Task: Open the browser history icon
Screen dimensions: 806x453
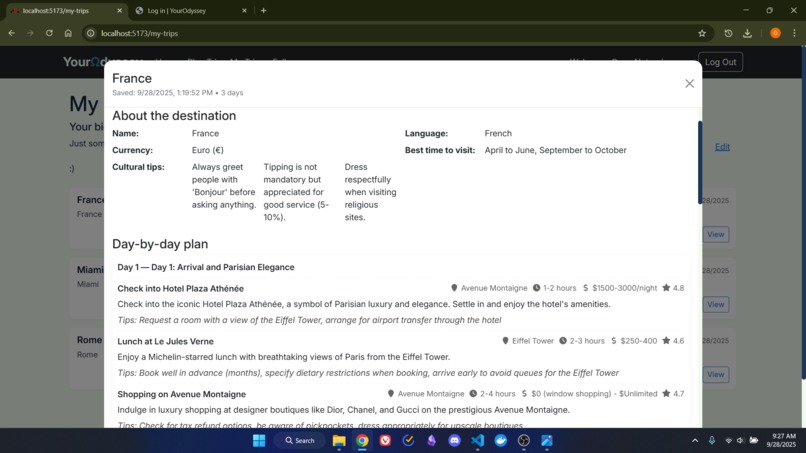Action: click(728, 33)
